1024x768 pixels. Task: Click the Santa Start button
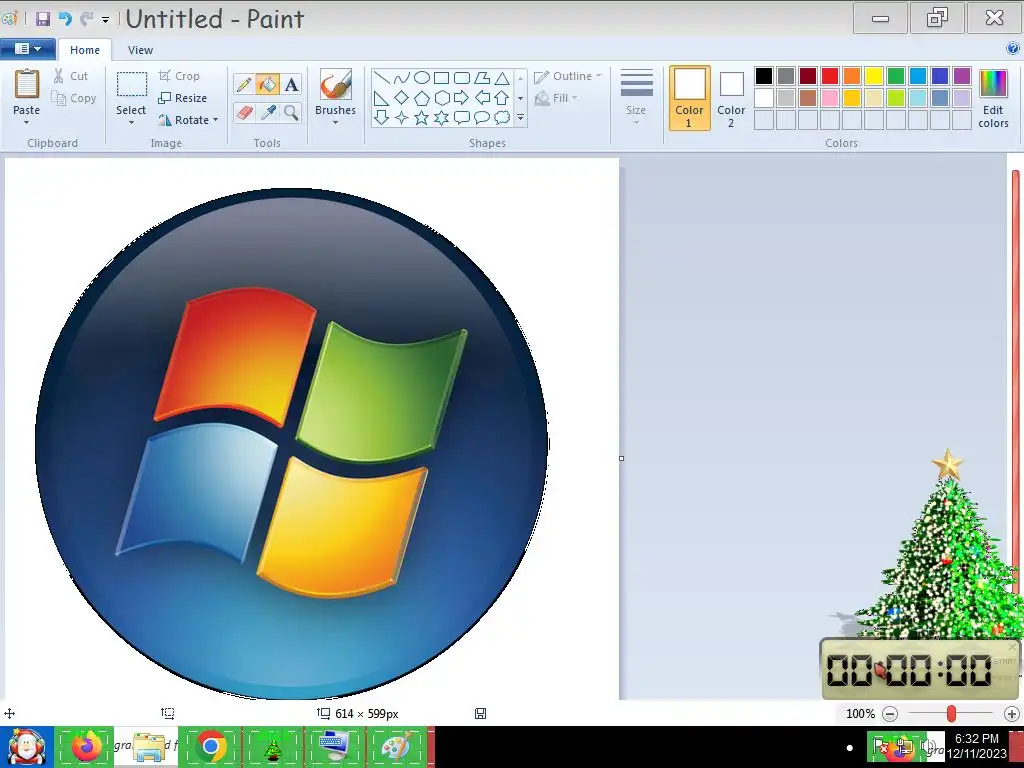pyautogui.click(x=26, y=746)
